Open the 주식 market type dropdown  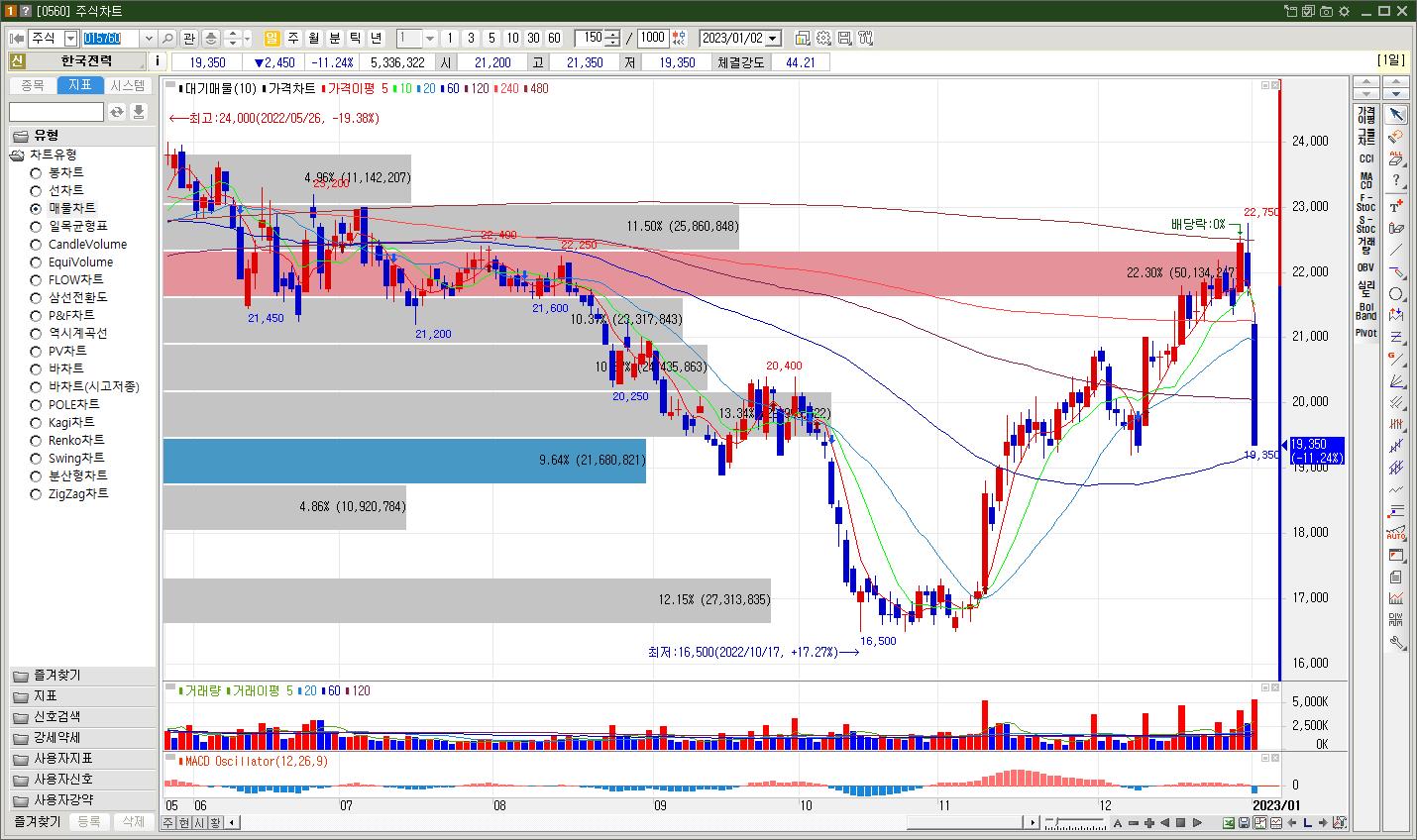click(x=70, y=39)
